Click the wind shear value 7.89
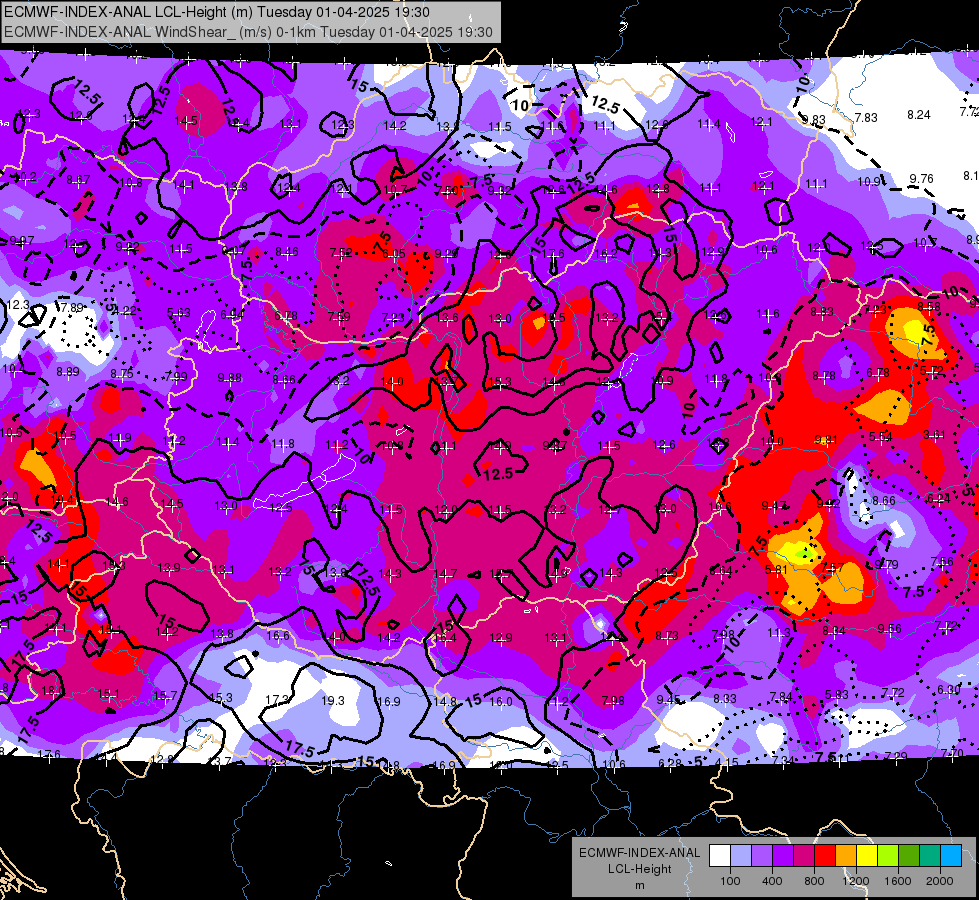Image resolution: width=979 pixels, height=900 pixels. [x=72, y=307]
